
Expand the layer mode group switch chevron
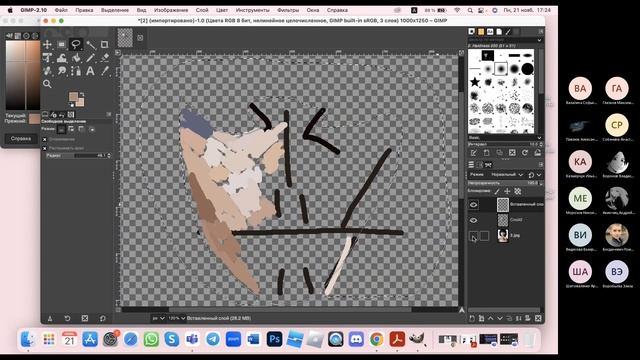click(x=539, y=175)
